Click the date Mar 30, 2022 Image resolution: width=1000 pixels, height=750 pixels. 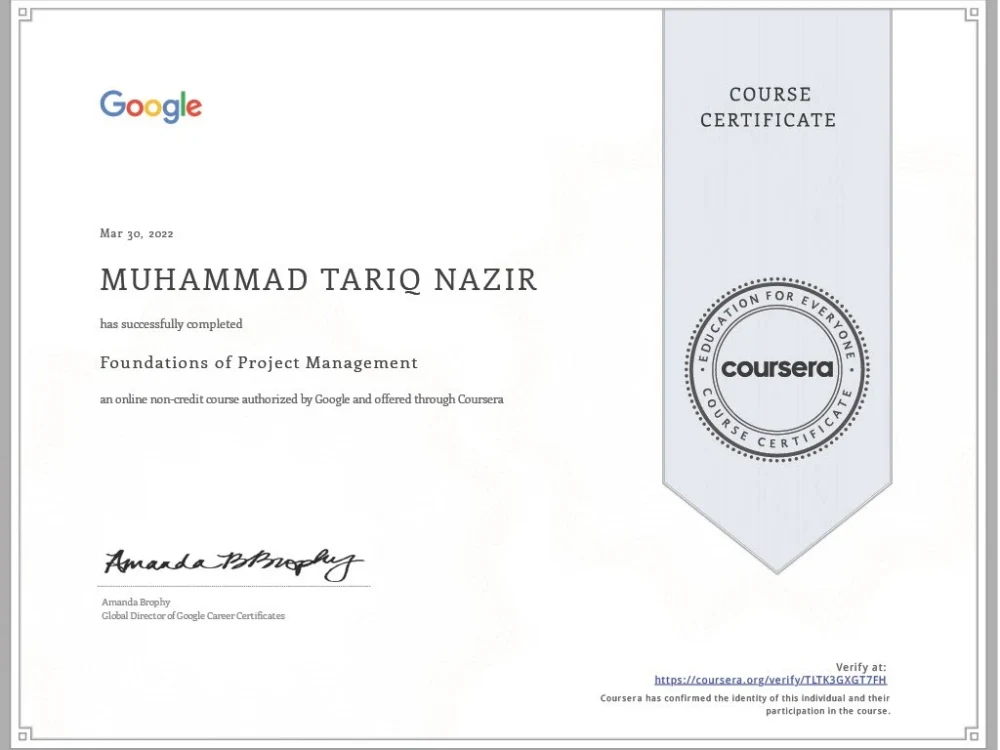tap(136, 233)
